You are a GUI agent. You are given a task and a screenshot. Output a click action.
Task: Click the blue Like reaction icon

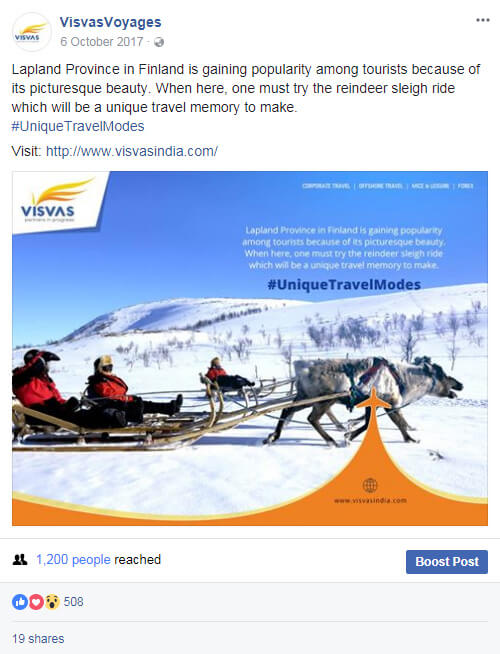pyautogui.click(x=20, y=602)
